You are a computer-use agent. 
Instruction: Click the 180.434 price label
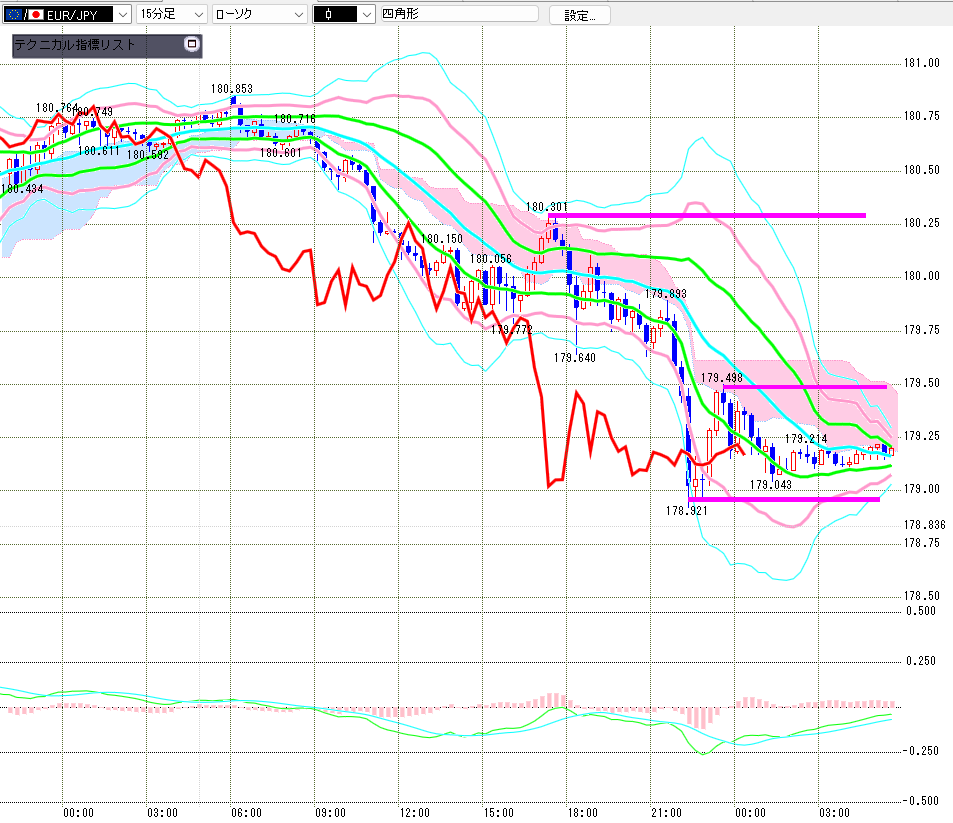pyautogui.click(x=22, y=188)
